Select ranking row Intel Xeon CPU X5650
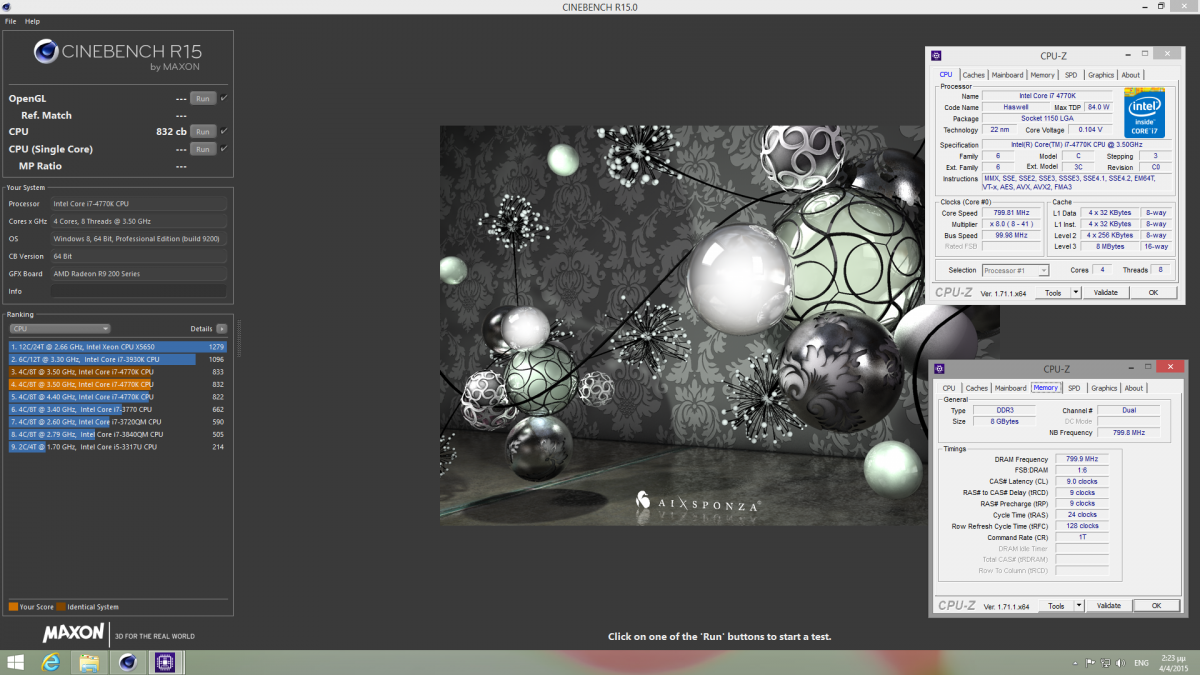The height and width of the screenshot is (675, 1200). coord(118,347)
